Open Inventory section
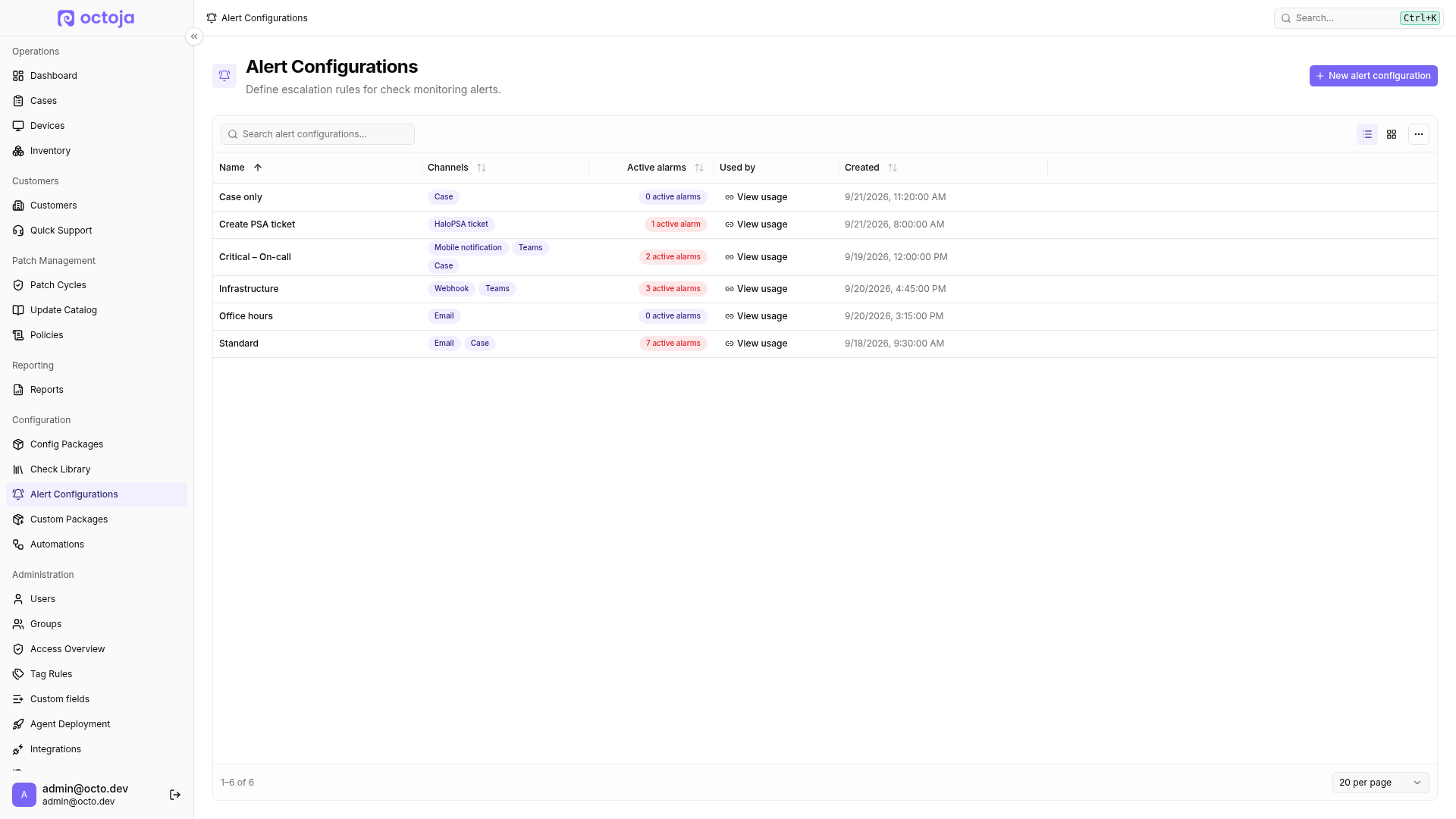The height and width of the screenshot is (819, 1456). (x=96, y=151)
